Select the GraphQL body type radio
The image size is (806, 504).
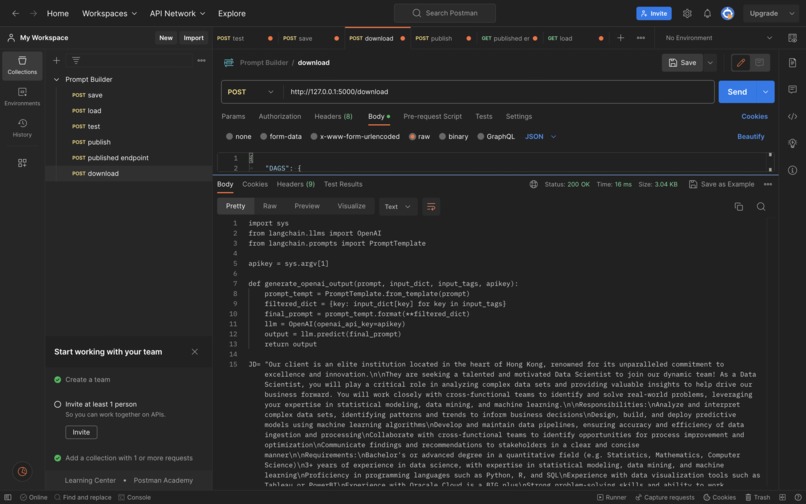[481, 136]
